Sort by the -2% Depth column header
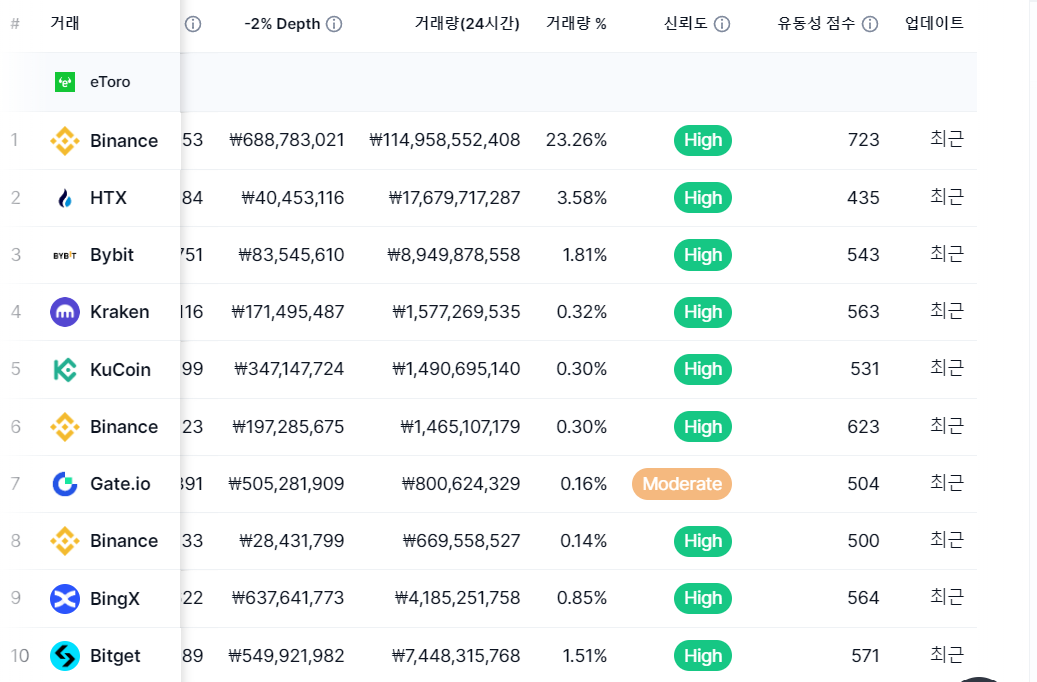The height and width of the screenshot is (682, 1037). [x=282, y=24]
